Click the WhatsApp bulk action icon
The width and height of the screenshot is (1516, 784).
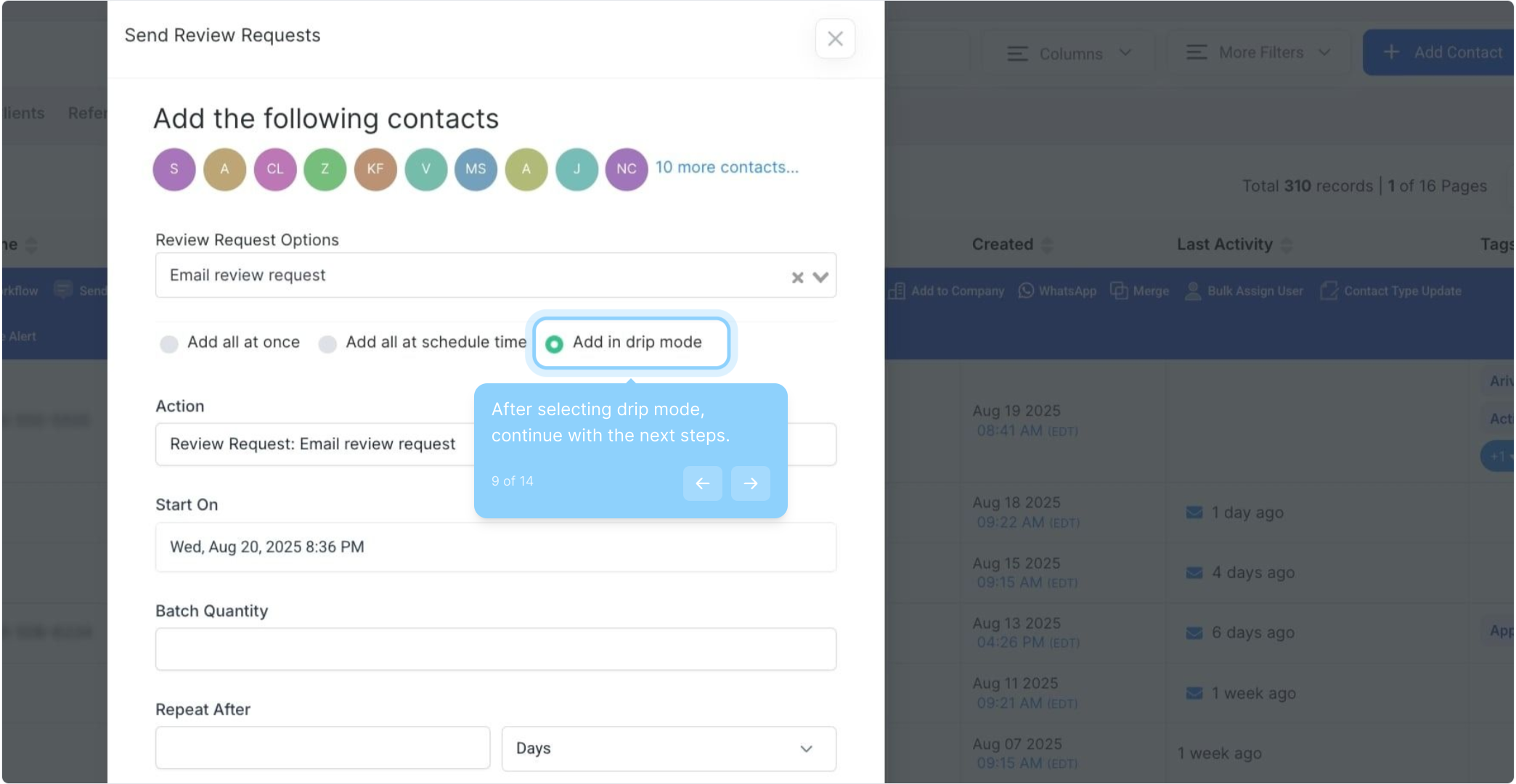click(x=1026, y=291)
